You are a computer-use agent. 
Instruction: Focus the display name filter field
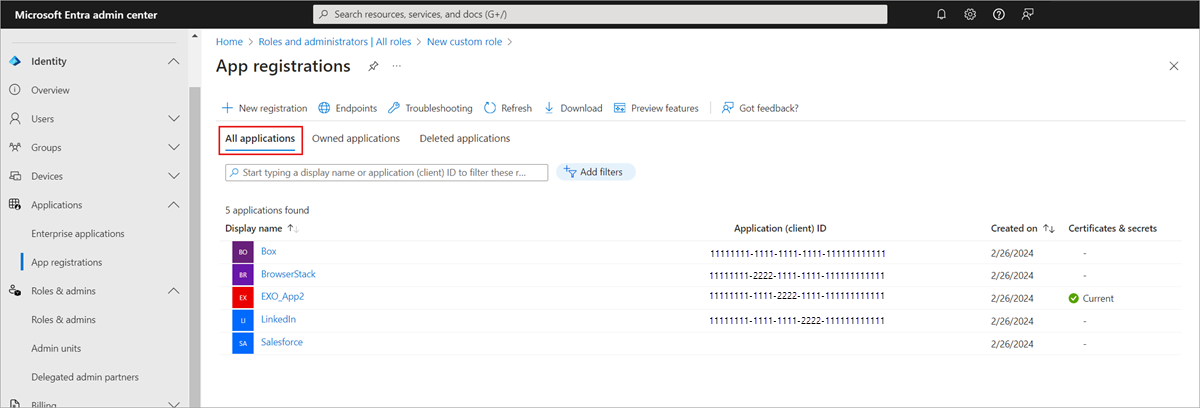[x=387, y=172]
